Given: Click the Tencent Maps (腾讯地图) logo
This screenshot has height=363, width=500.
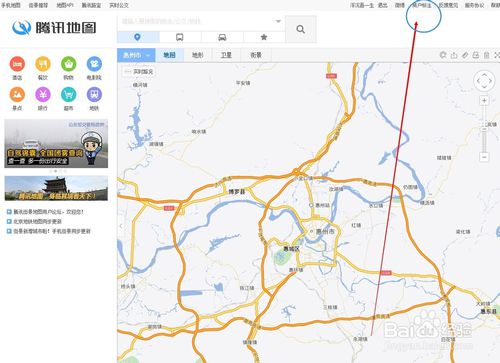Looking at the screenshot, I should 54,28.
